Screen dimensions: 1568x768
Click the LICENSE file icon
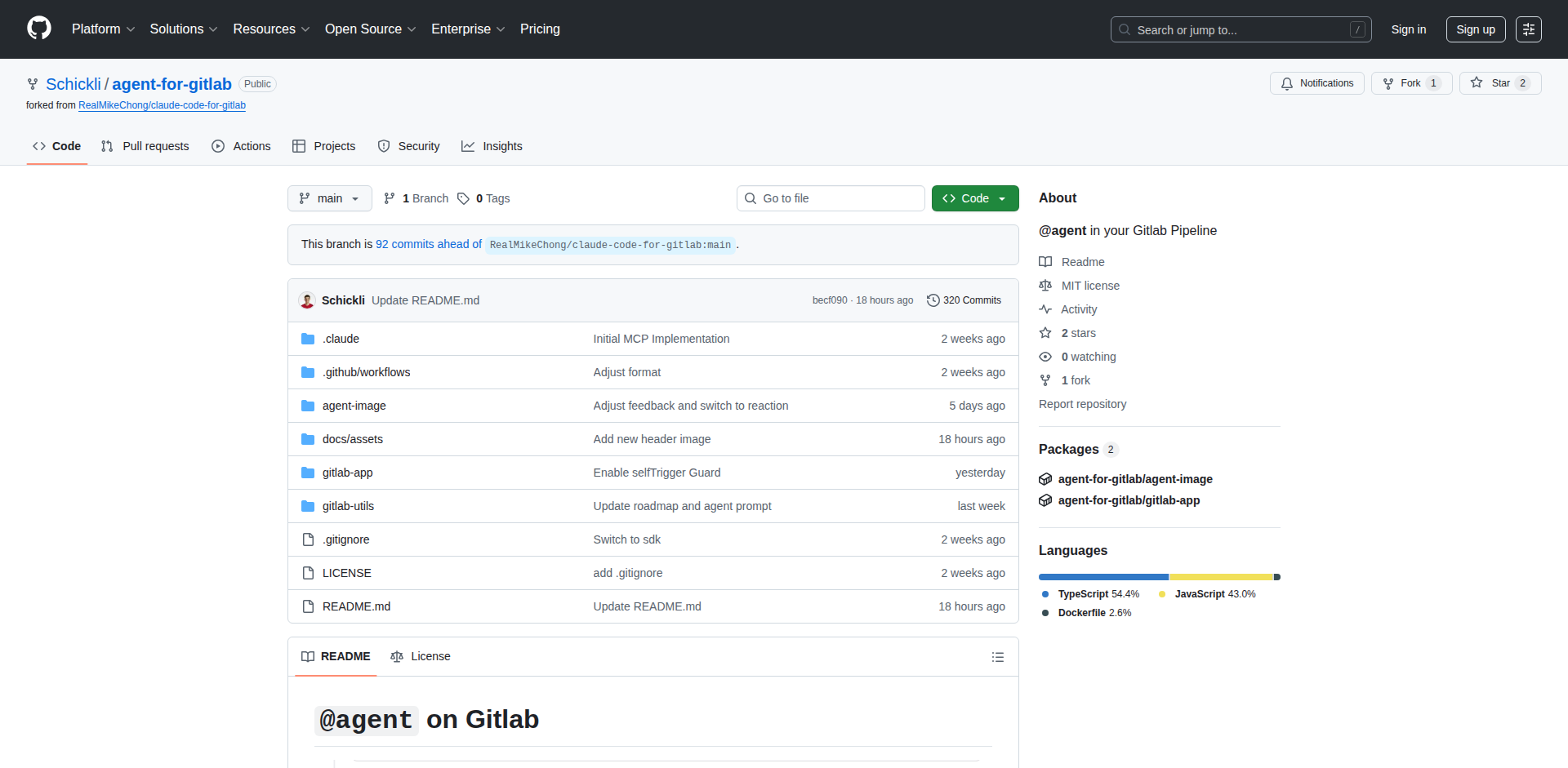click(308, 573)
